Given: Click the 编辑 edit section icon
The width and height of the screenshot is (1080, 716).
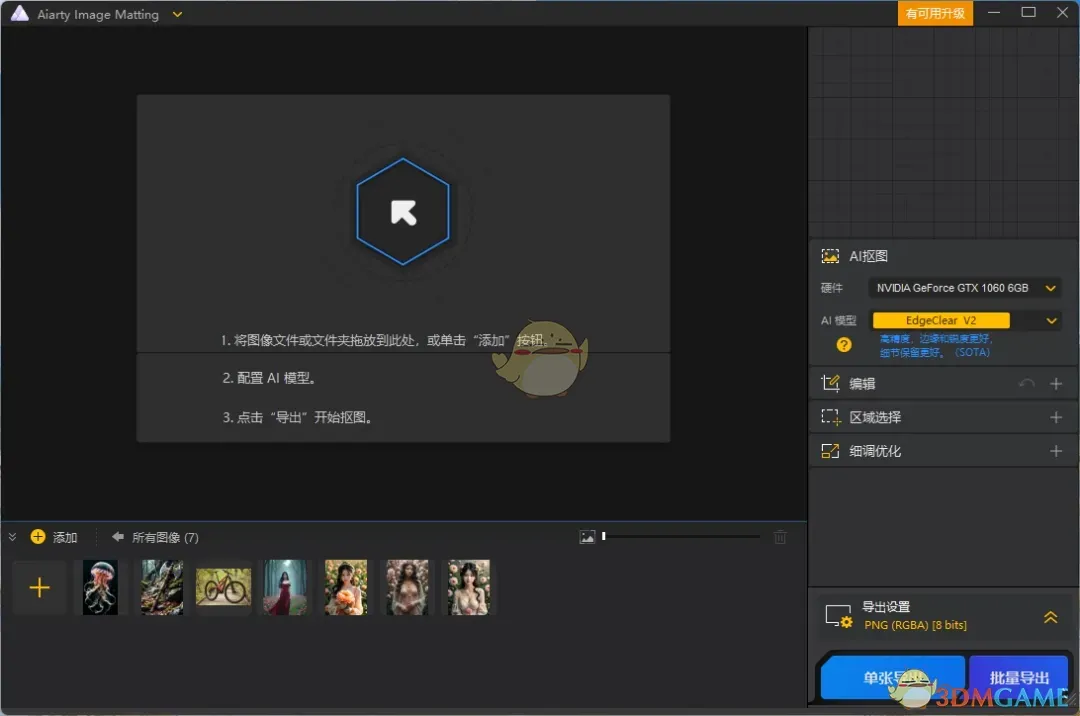Looking at the screenshot, I should point(830,383).
